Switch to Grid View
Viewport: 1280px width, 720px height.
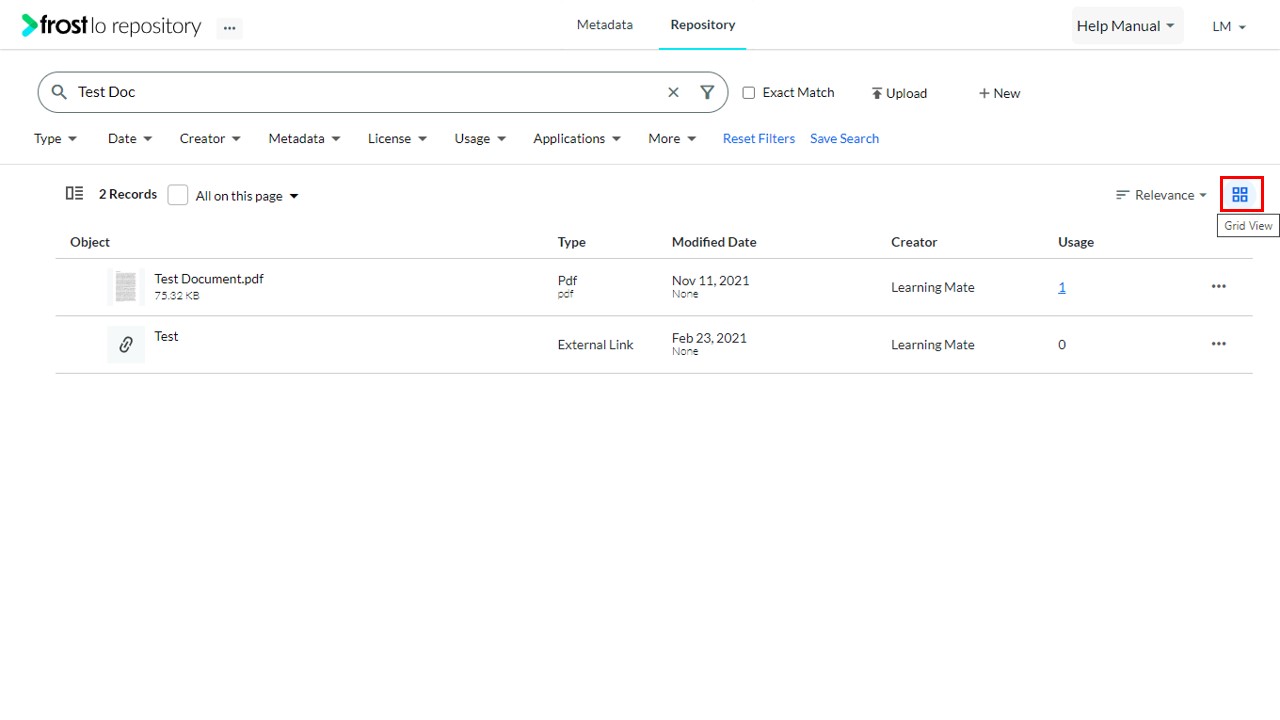1240,195
